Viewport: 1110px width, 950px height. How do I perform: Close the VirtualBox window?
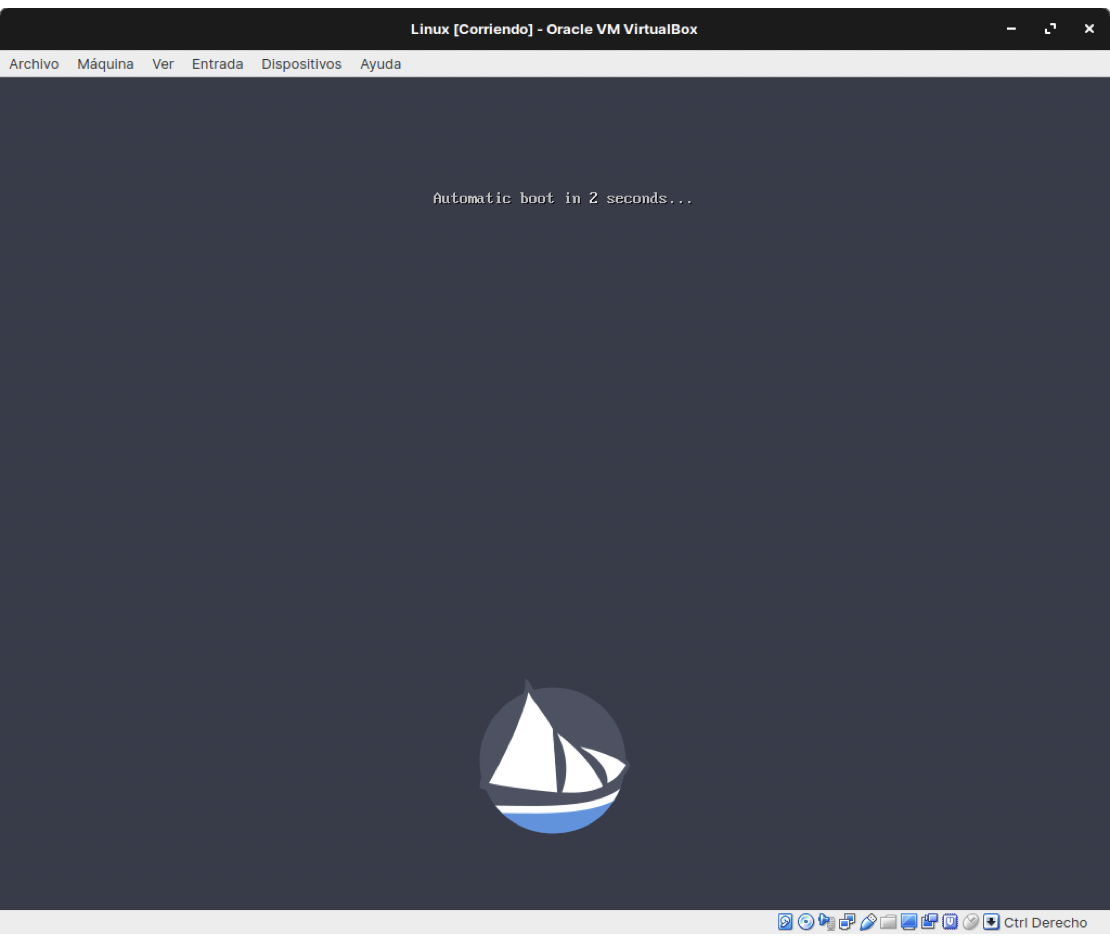[x=1089, y=28]
